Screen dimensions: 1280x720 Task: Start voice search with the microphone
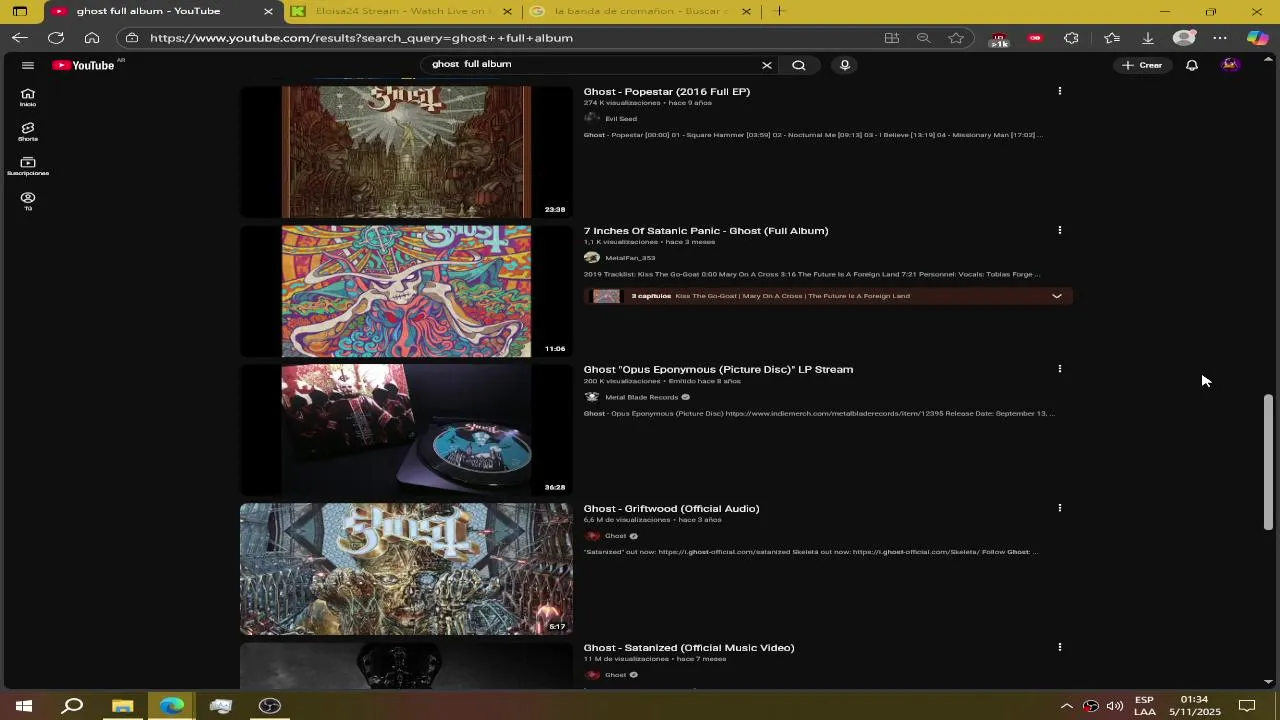point(845,65)
